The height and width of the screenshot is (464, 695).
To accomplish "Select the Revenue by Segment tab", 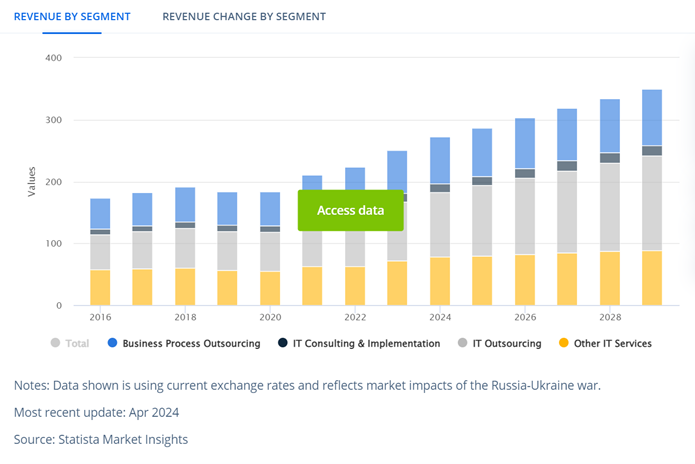I will click(58, 17).
